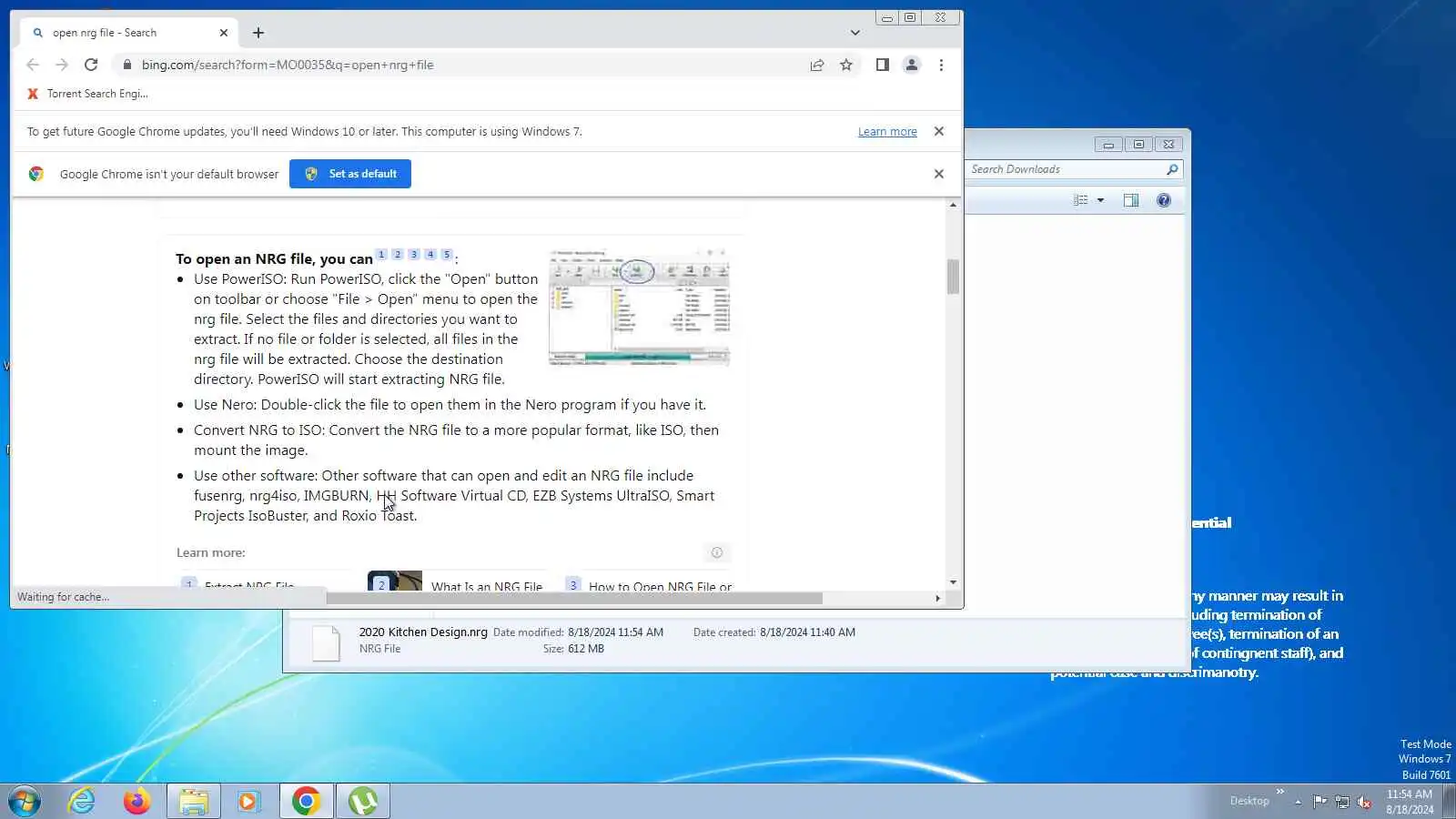This screenshot has height=819, width=1456.
Task: Open Chrome's three-dot menu
Action: tap(941, 65)
